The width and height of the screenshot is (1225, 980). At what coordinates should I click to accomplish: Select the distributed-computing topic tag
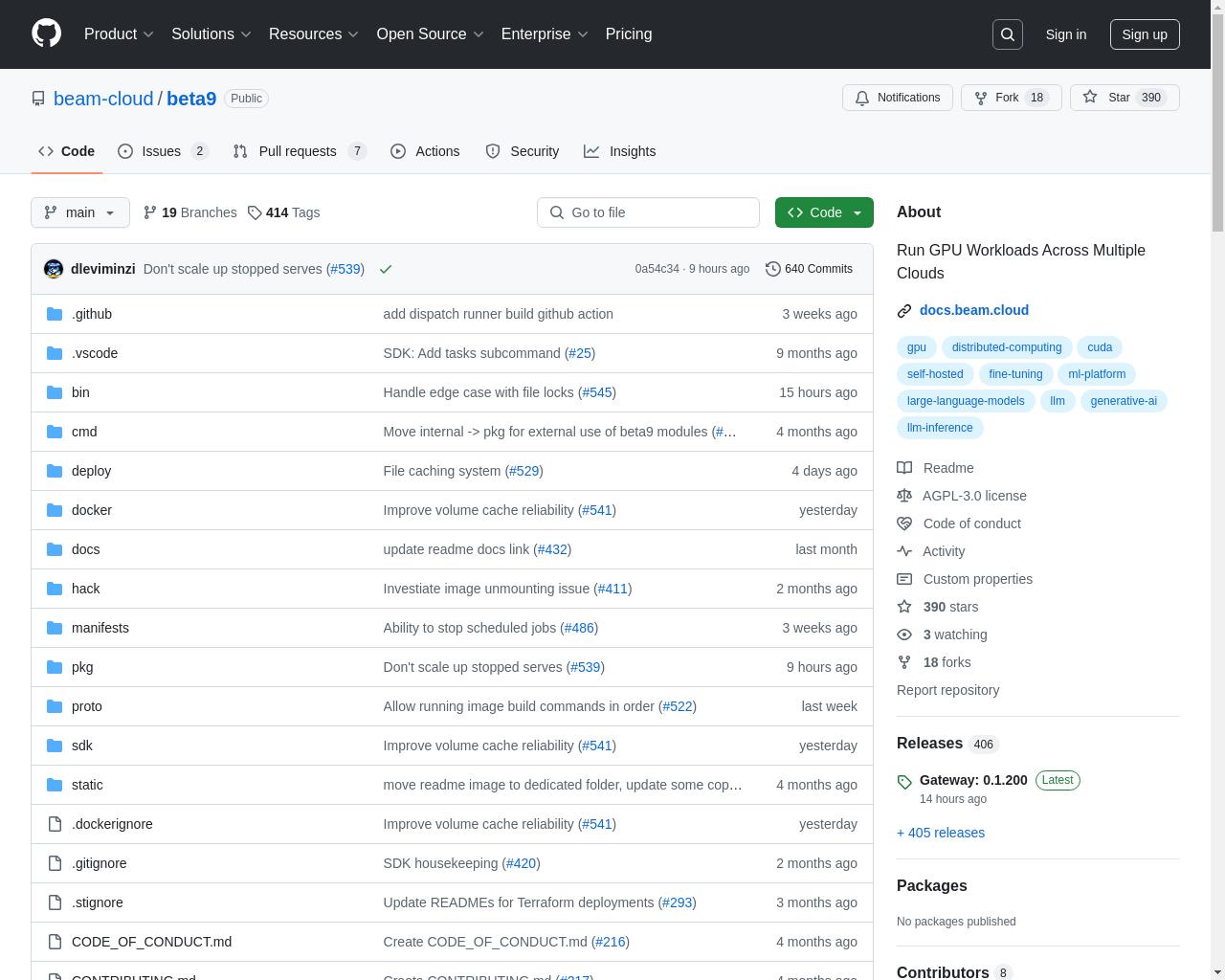click(x=1007, y=347)
